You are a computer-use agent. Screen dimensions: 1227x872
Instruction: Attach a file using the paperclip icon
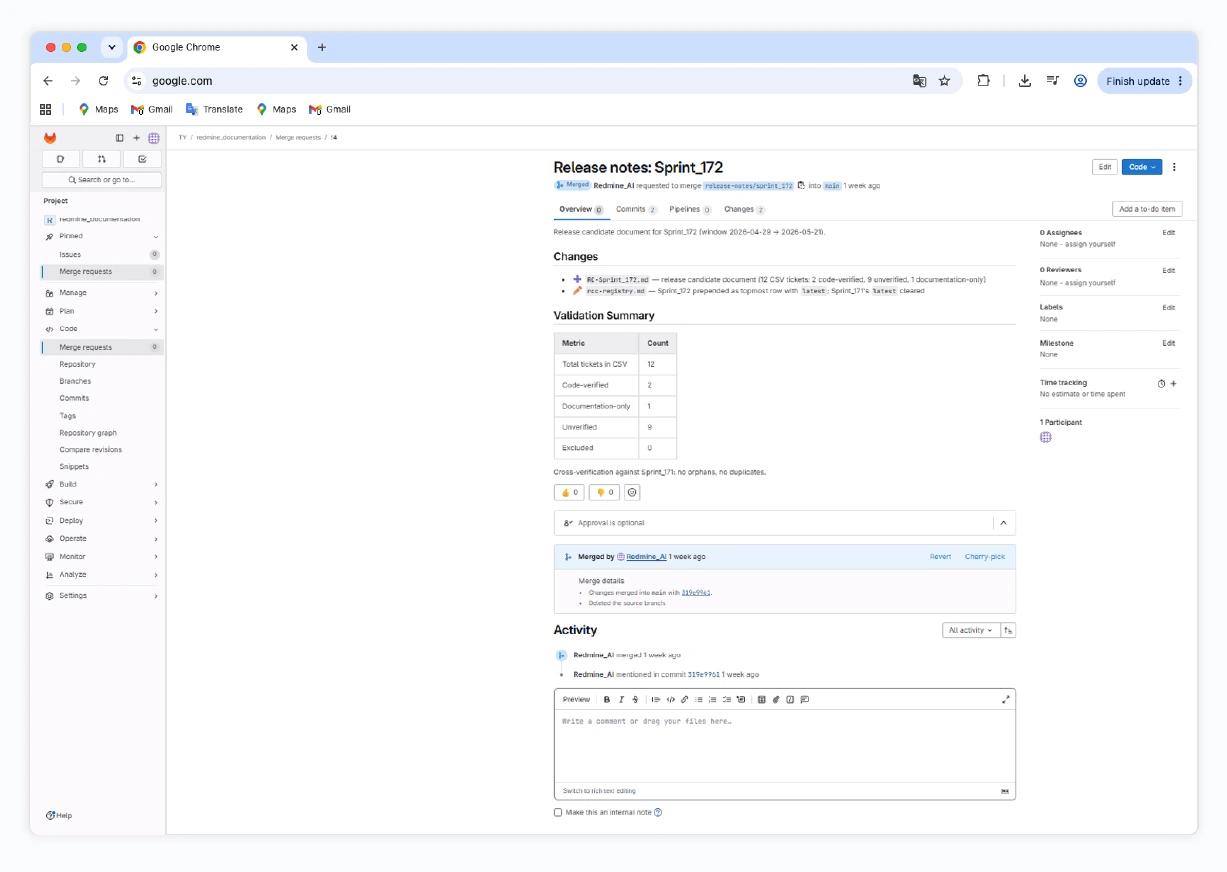click(775, 699)
